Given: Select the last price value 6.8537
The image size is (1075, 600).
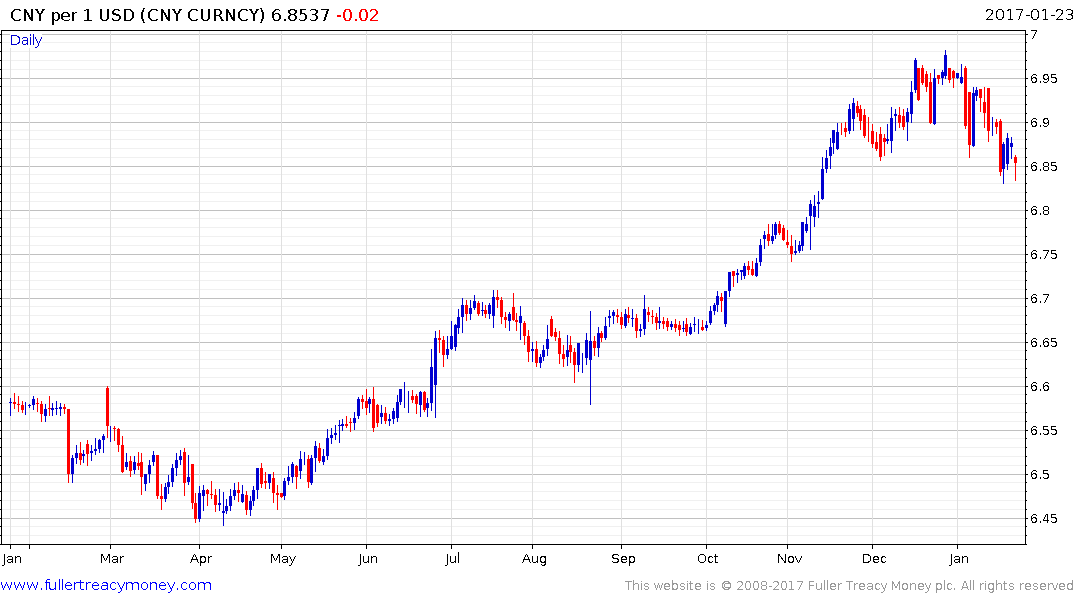Looking at the screenshot, I should [300, 15].
